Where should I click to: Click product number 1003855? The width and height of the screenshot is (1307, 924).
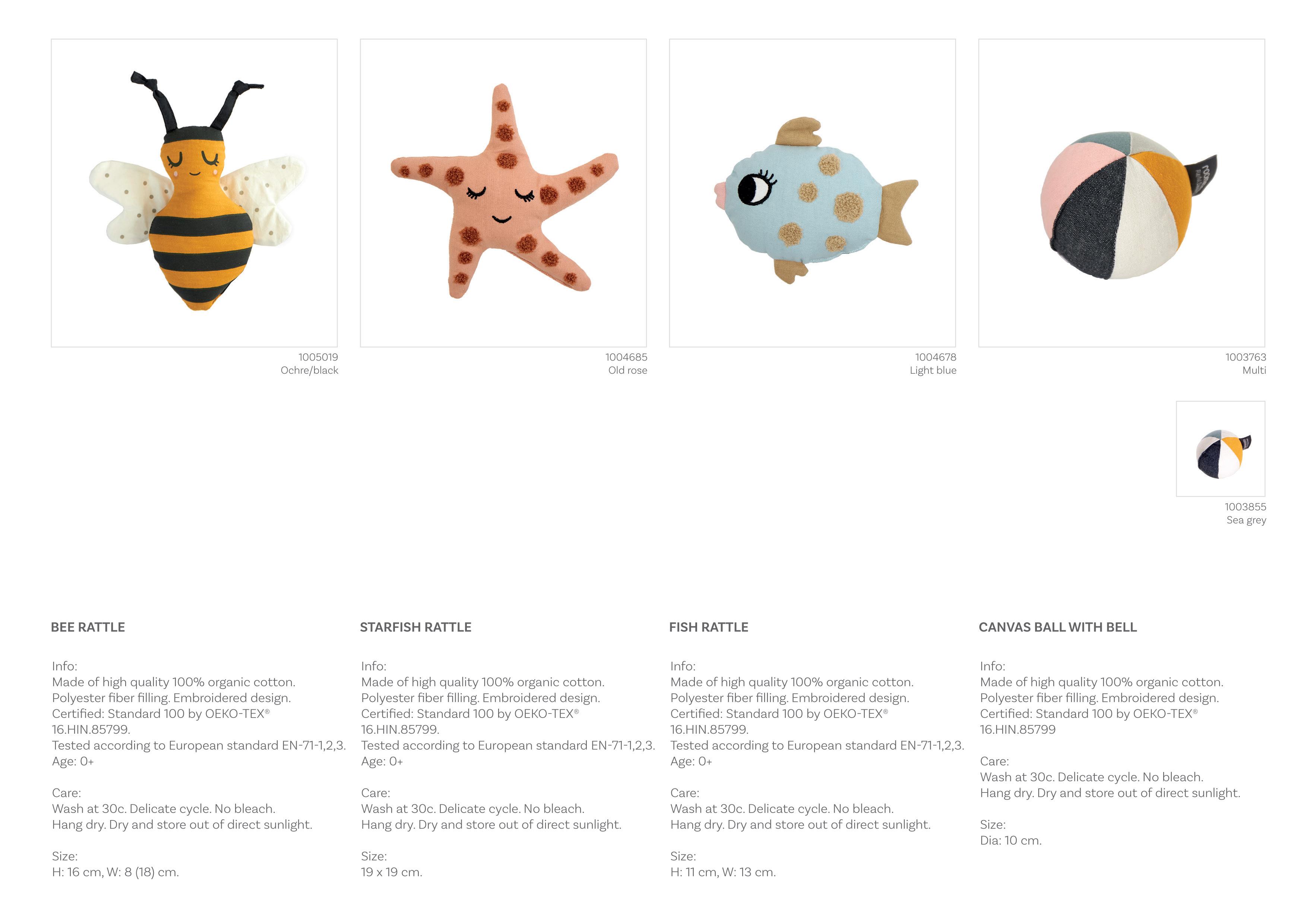(x=1246, y=507)
